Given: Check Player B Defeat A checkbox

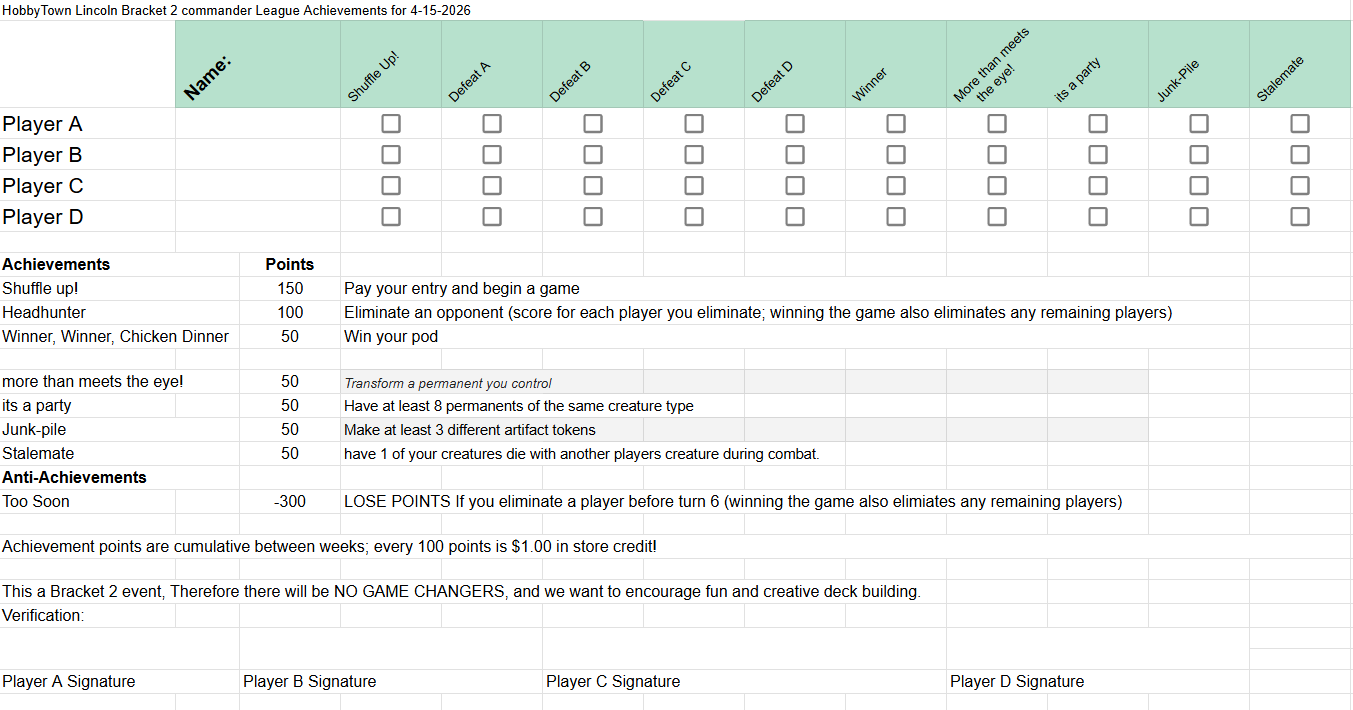Looking at the screenshot, I should (x=492, y=155).
